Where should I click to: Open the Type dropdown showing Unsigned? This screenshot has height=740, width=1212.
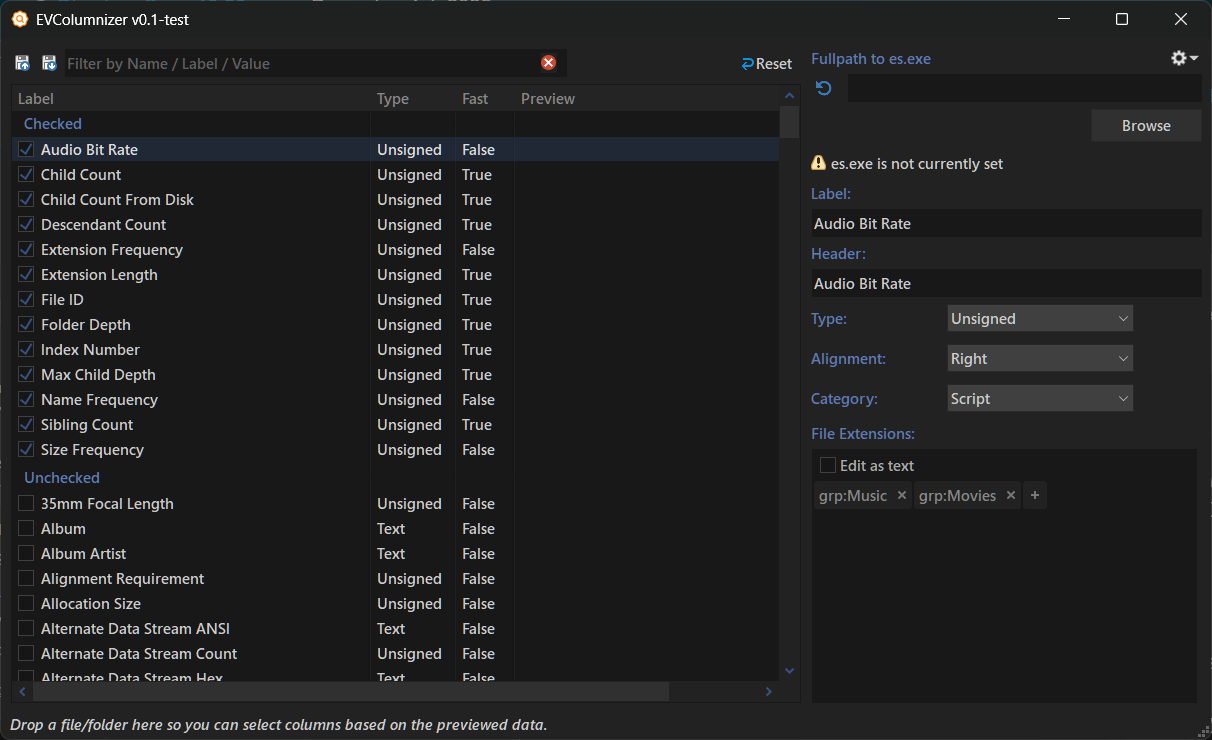pyautogui.click(x=1039, y=319)
